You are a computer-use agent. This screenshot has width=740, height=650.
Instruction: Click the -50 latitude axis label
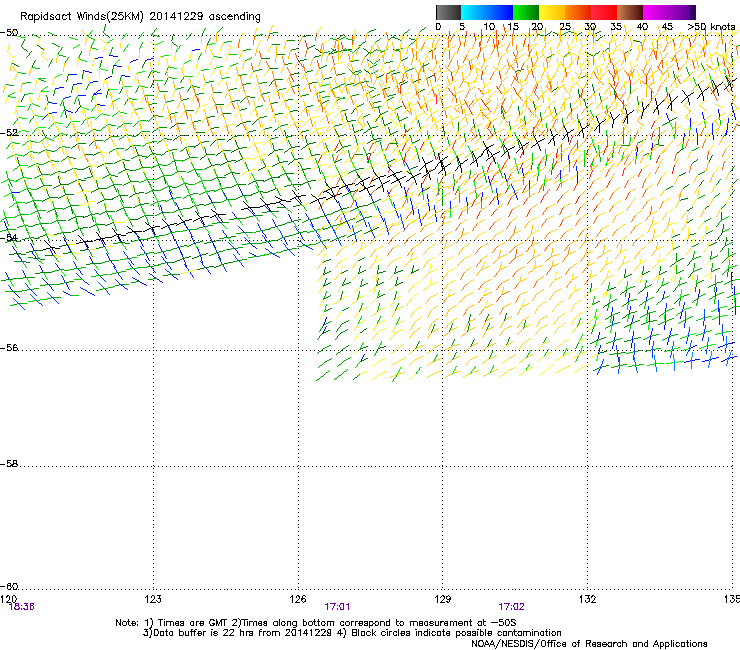tap(9, 33)
